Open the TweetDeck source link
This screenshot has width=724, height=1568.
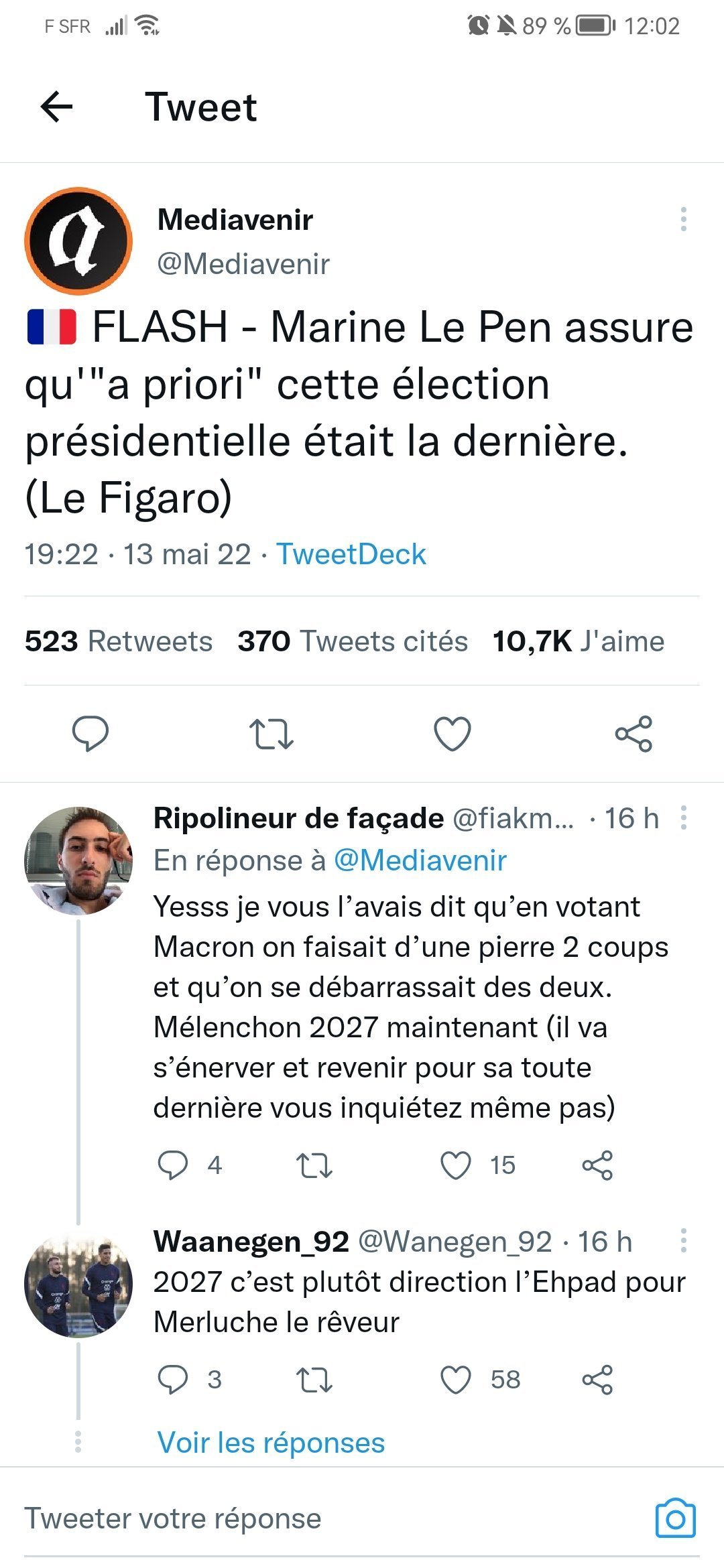[x=351, y=554]
